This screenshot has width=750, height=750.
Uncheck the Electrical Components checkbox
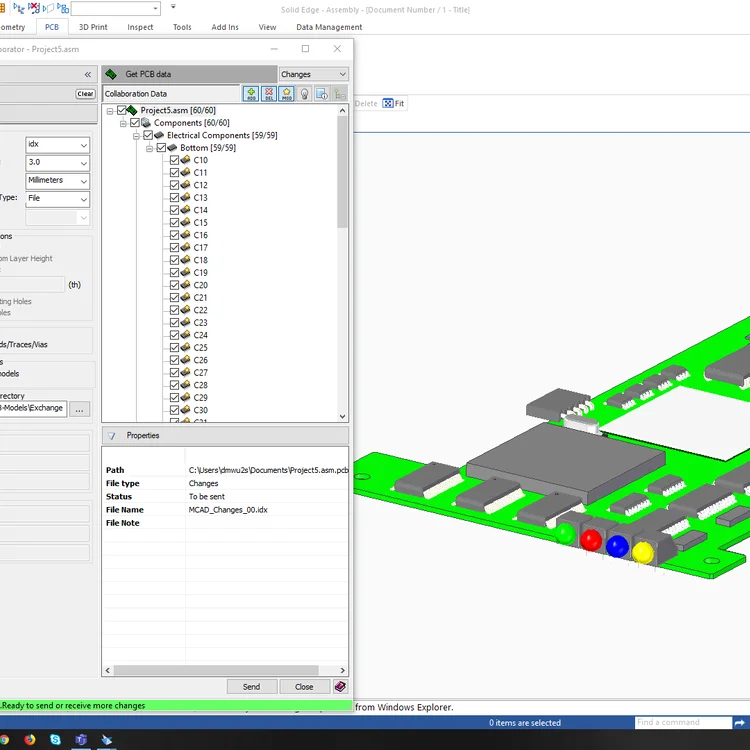pos(148,135)
